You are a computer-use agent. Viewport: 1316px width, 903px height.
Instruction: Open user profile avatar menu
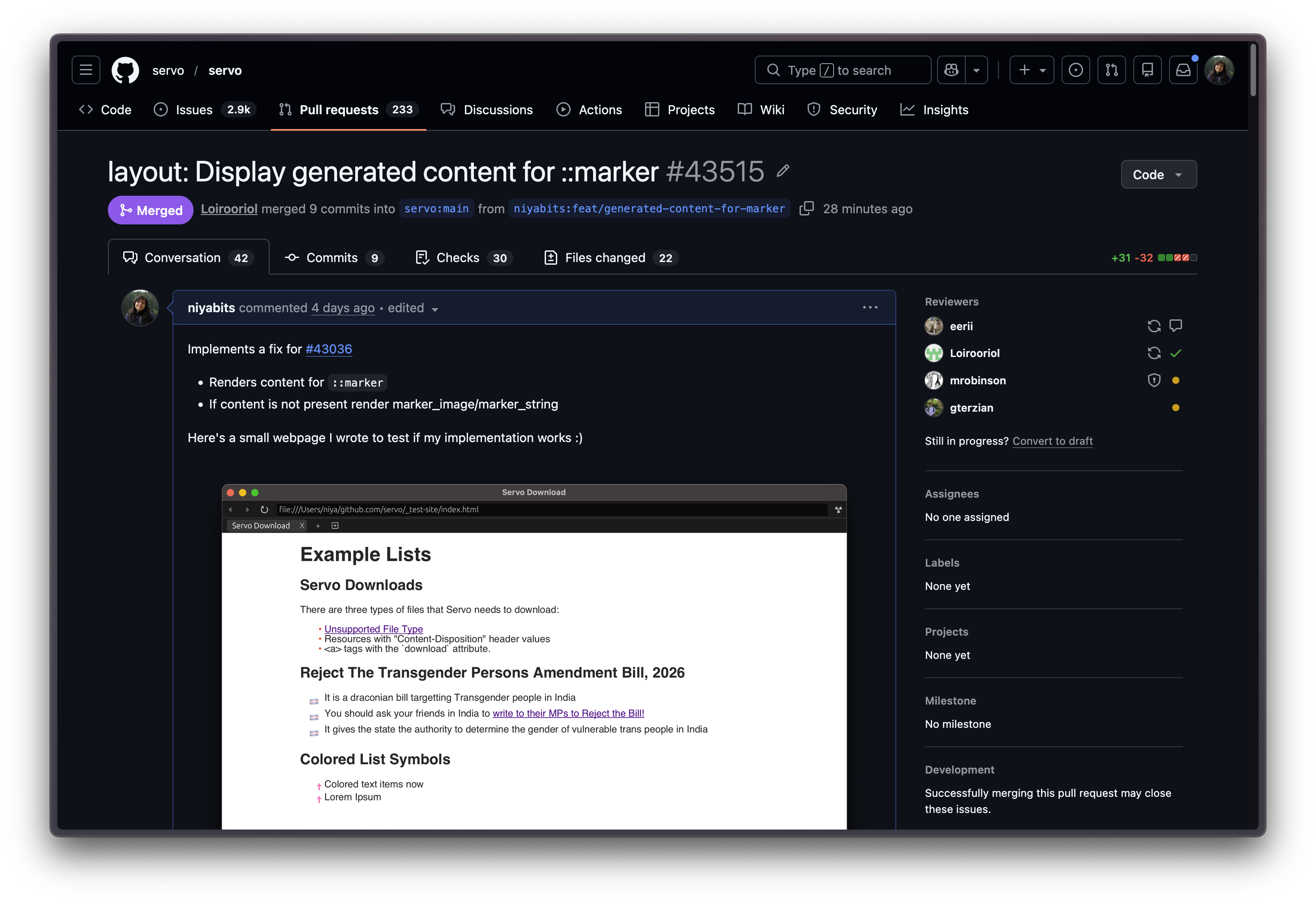[x=1219, y=70]
